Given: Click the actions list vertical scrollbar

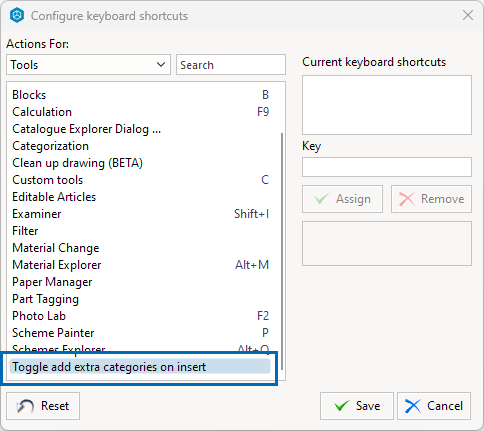Looking at the screenshot, I should pos(282,251).
